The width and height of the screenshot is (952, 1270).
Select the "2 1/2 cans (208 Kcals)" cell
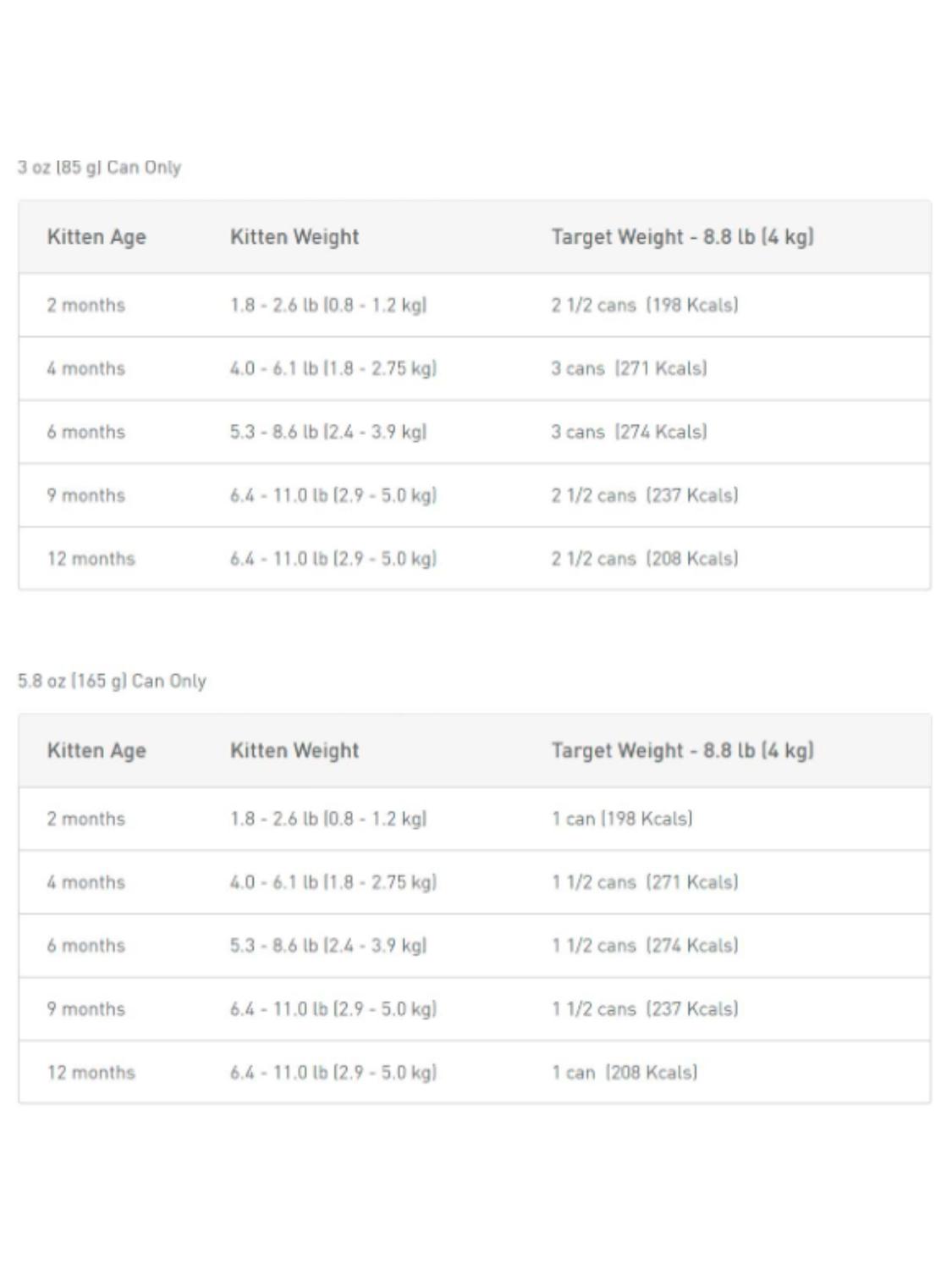pos(644,559)
